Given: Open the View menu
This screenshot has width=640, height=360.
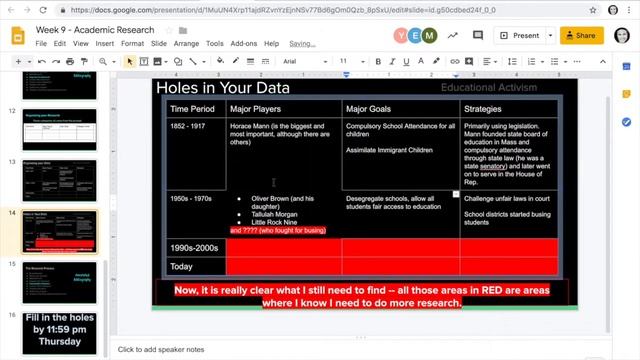Looking at the screenshot, I should tap(81, 43).
